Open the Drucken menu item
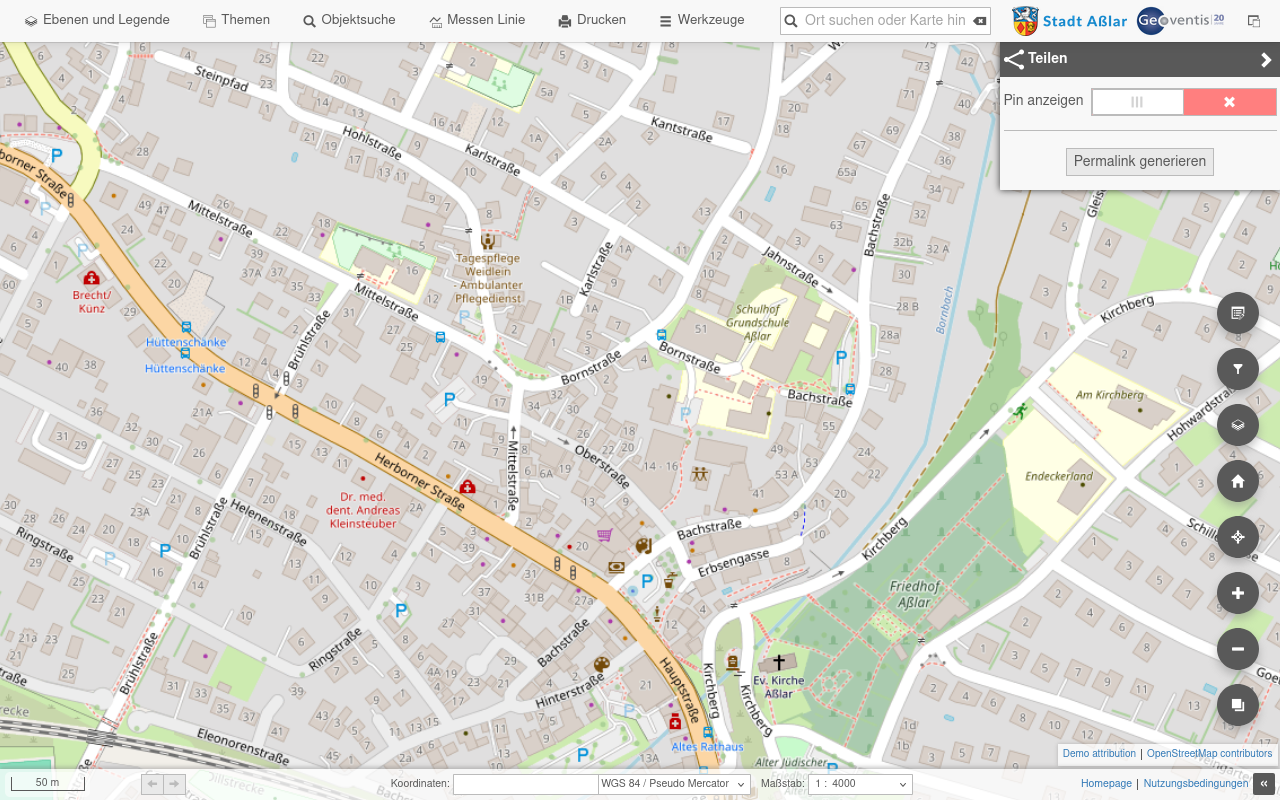The height and width of the screenshot is (800, 1280). pos(592,20)
